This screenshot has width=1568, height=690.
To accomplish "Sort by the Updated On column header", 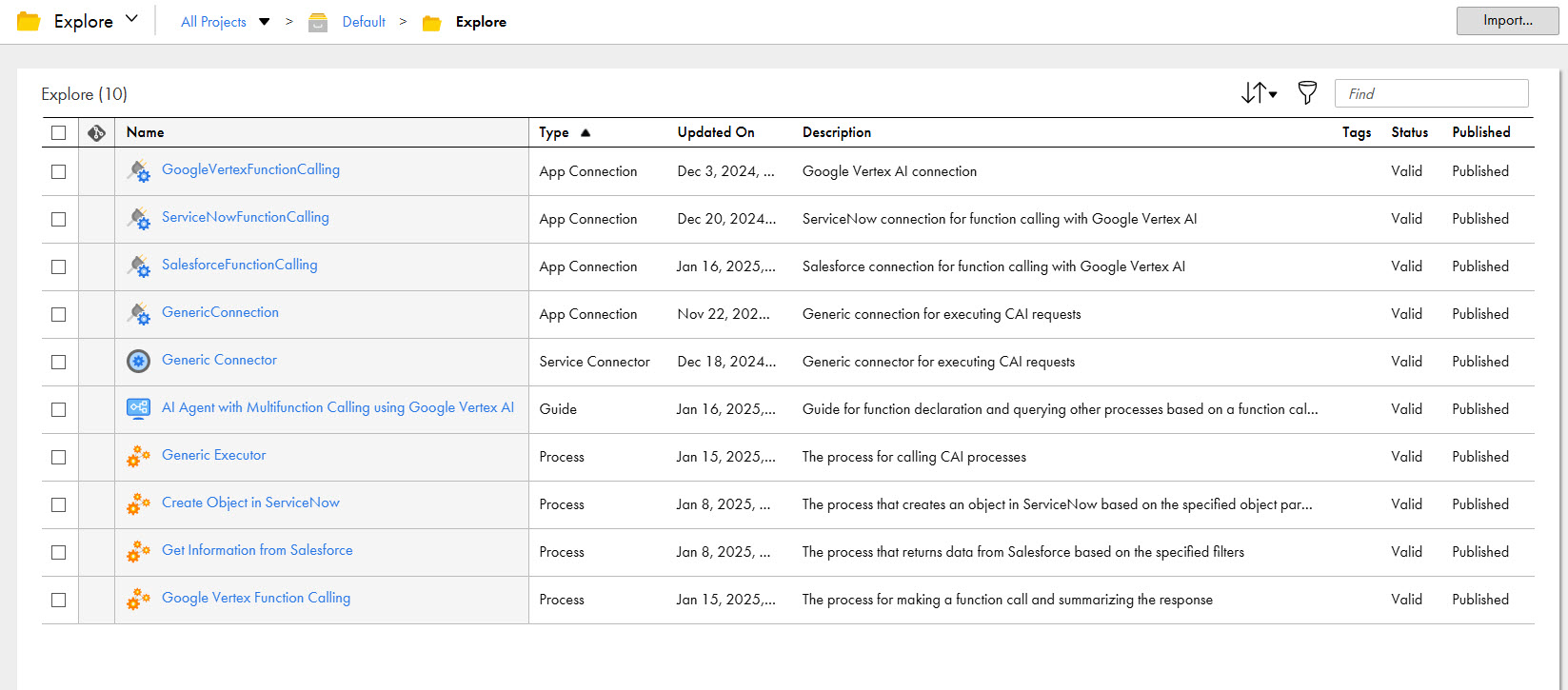I will [716, 132].
